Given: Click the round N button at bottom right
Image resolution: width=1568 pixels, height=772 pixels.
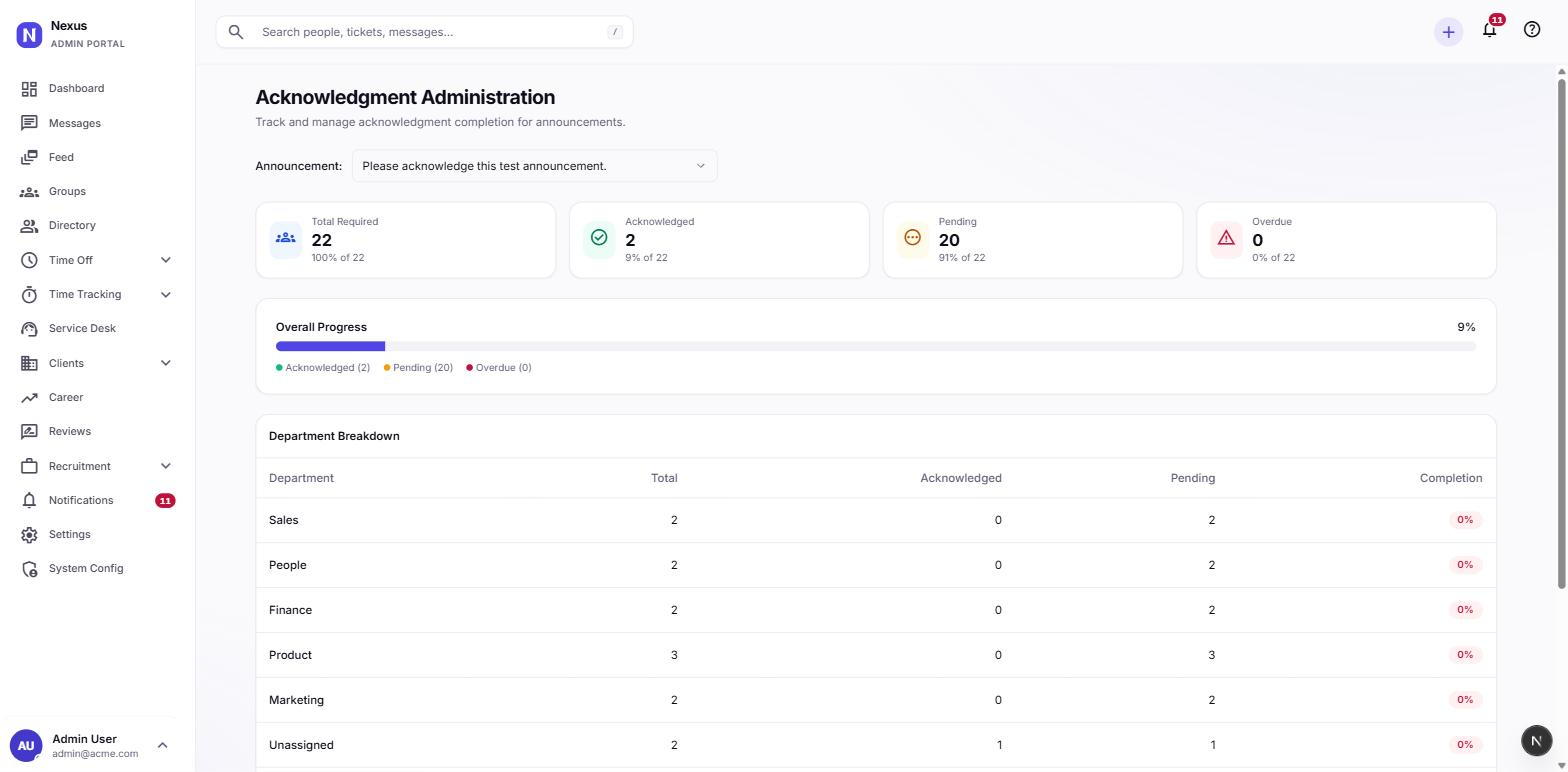Looking at the screenshot, I should tap(1536, 740).
